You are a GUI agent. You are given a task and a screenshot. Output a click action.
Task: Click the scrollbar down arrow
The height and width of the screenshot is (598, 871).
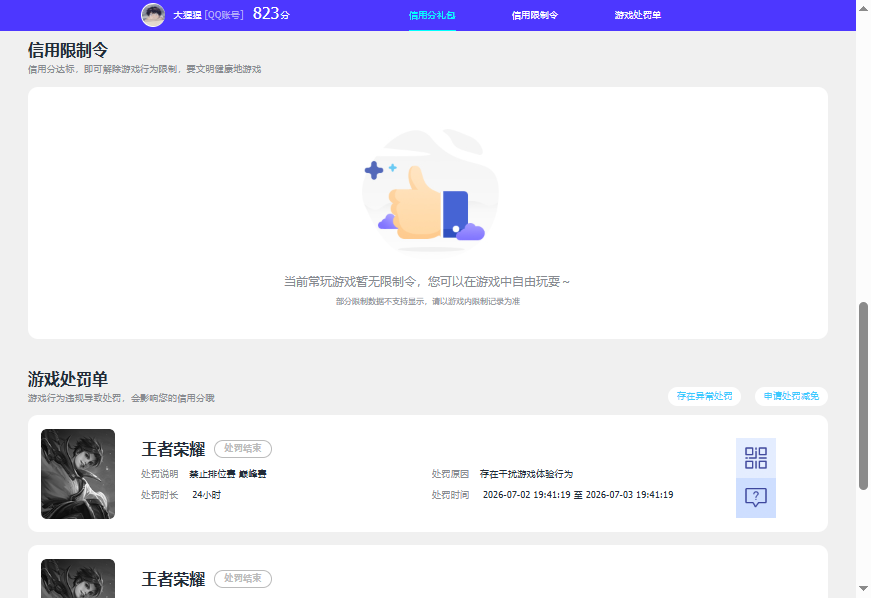[x=863, y=589]
